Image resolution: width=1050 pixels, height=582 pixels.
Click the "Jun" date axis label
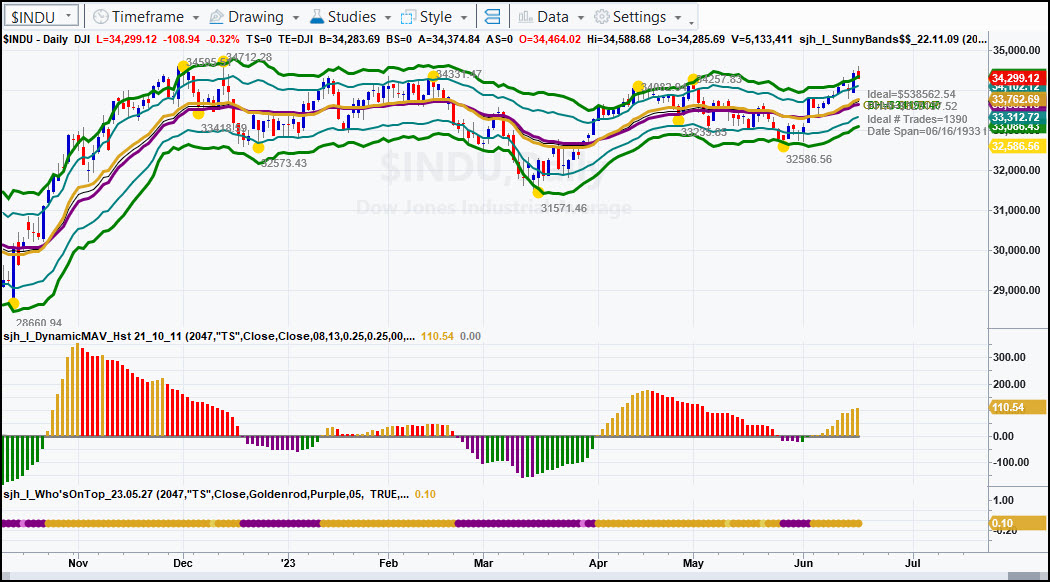[x=804, y=563]
